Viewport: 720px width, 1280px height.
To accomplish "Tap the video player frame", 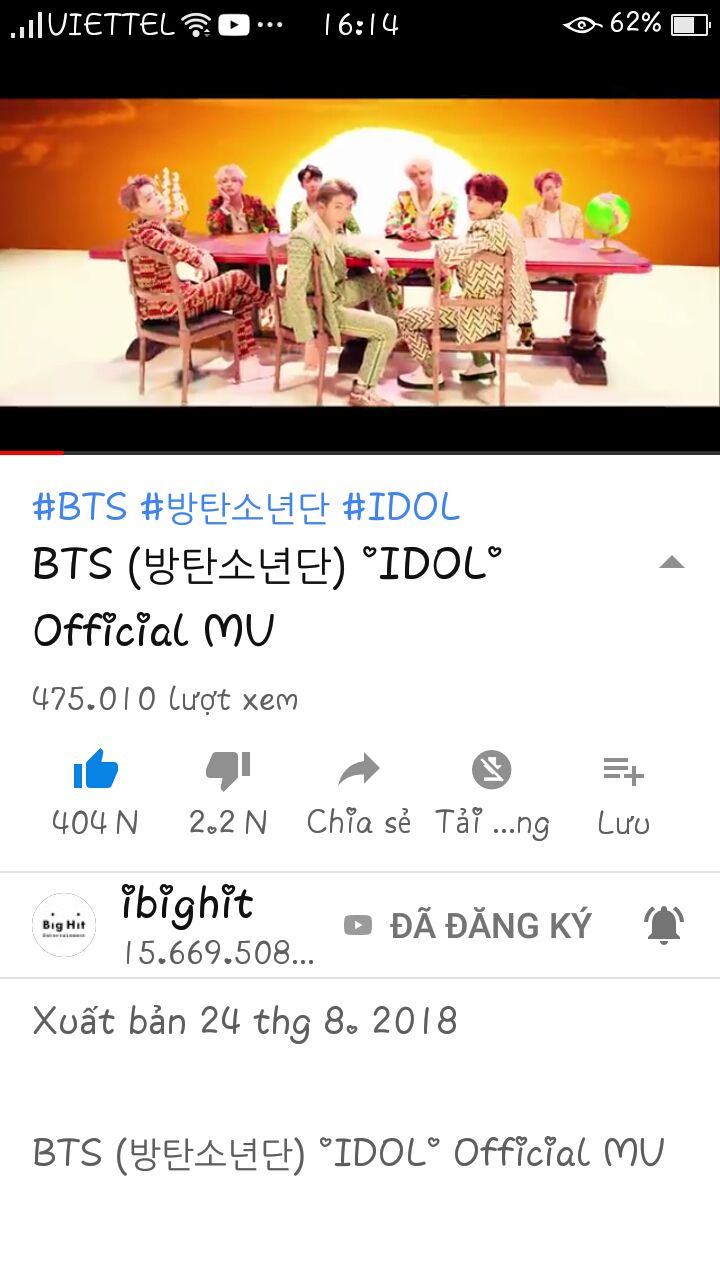I will [360, 252].
